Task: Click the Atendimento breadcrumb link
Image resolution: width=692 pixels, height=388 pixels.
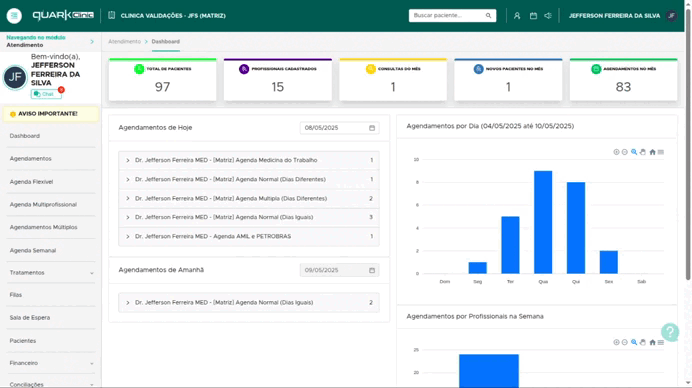Action: [x=124, y=41]
